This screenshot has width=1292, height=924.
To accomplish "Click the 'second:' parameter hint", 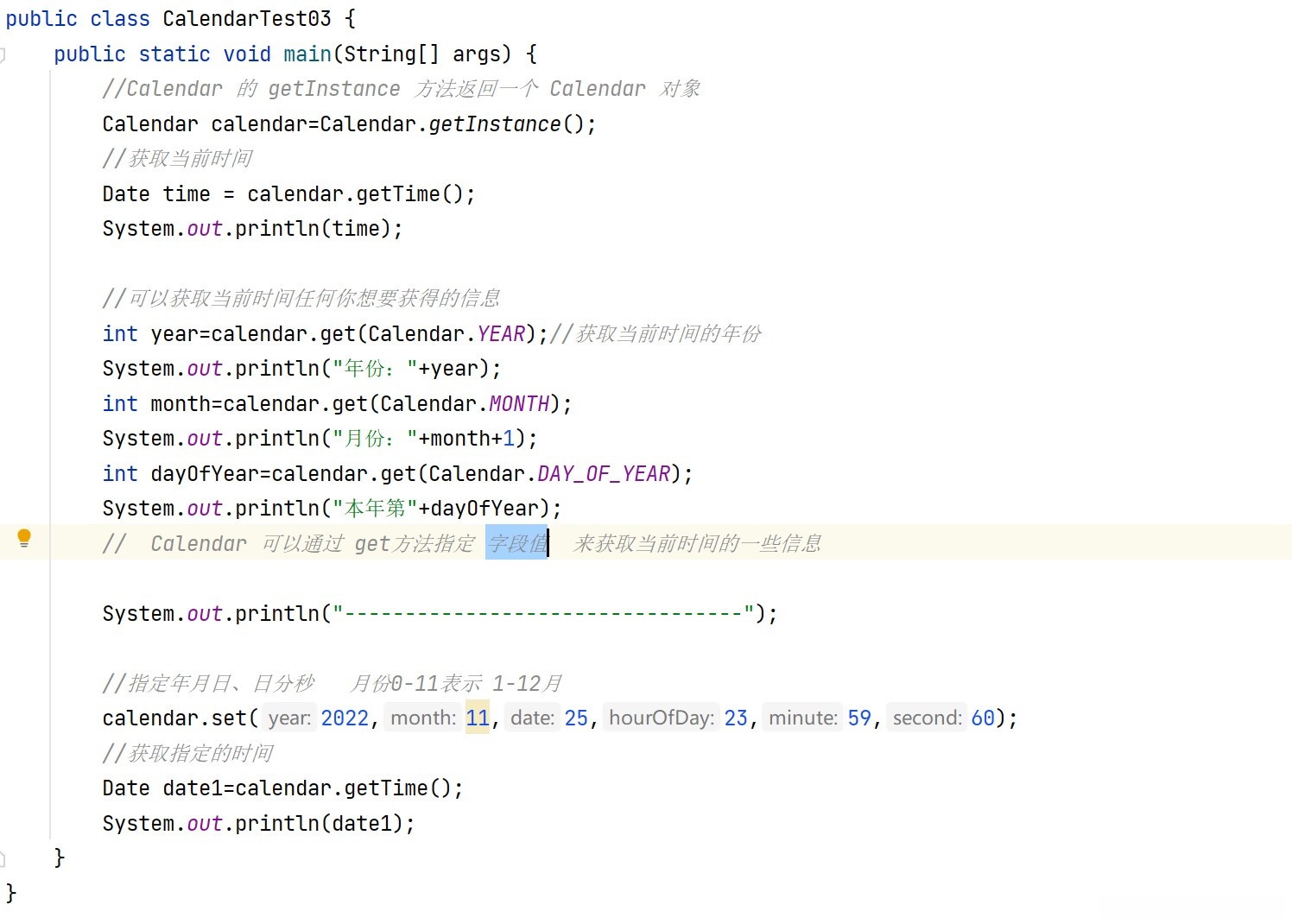I will click(928, 718).
